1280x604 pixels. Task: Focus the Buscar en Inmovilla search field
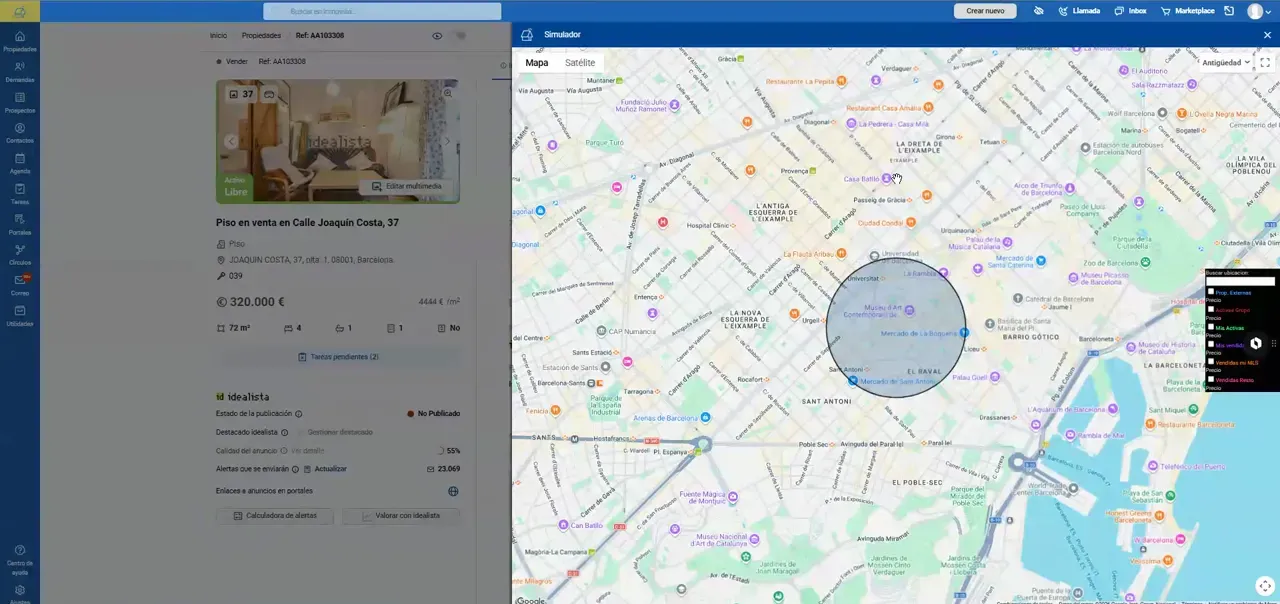coord(382,11)
